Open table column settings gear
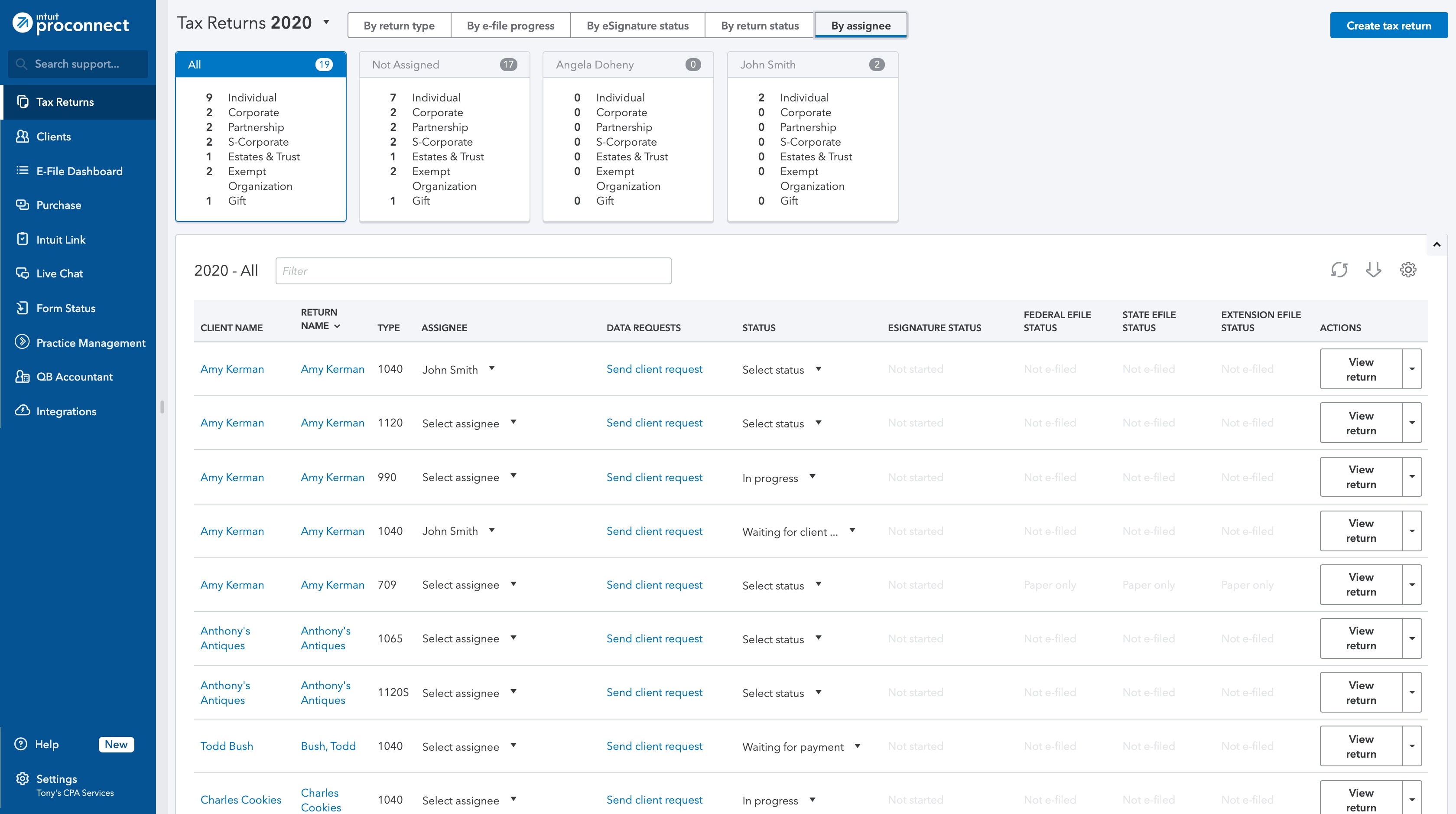 pyautogui.click(x=1408, y=270)
